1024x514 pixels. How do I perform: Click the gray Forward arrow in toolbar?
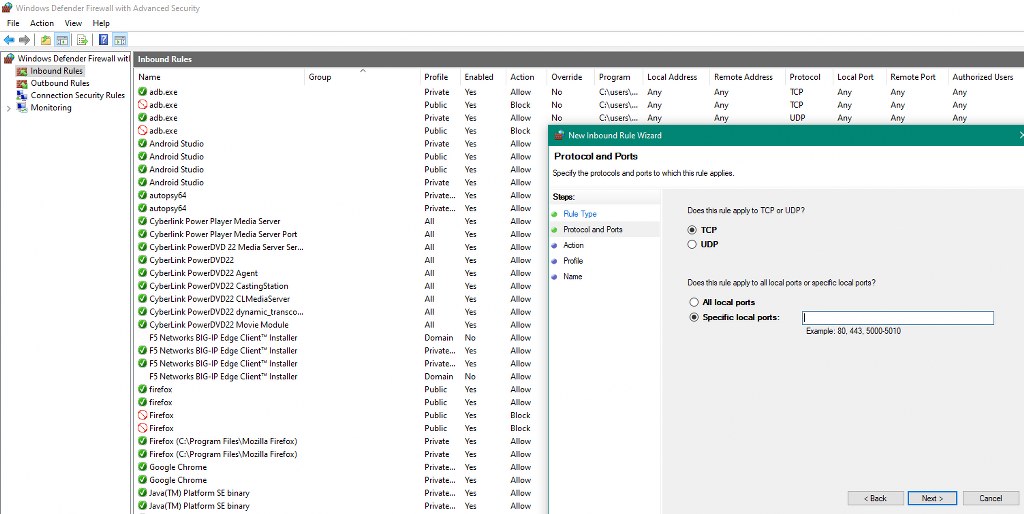tap(24, 40)
